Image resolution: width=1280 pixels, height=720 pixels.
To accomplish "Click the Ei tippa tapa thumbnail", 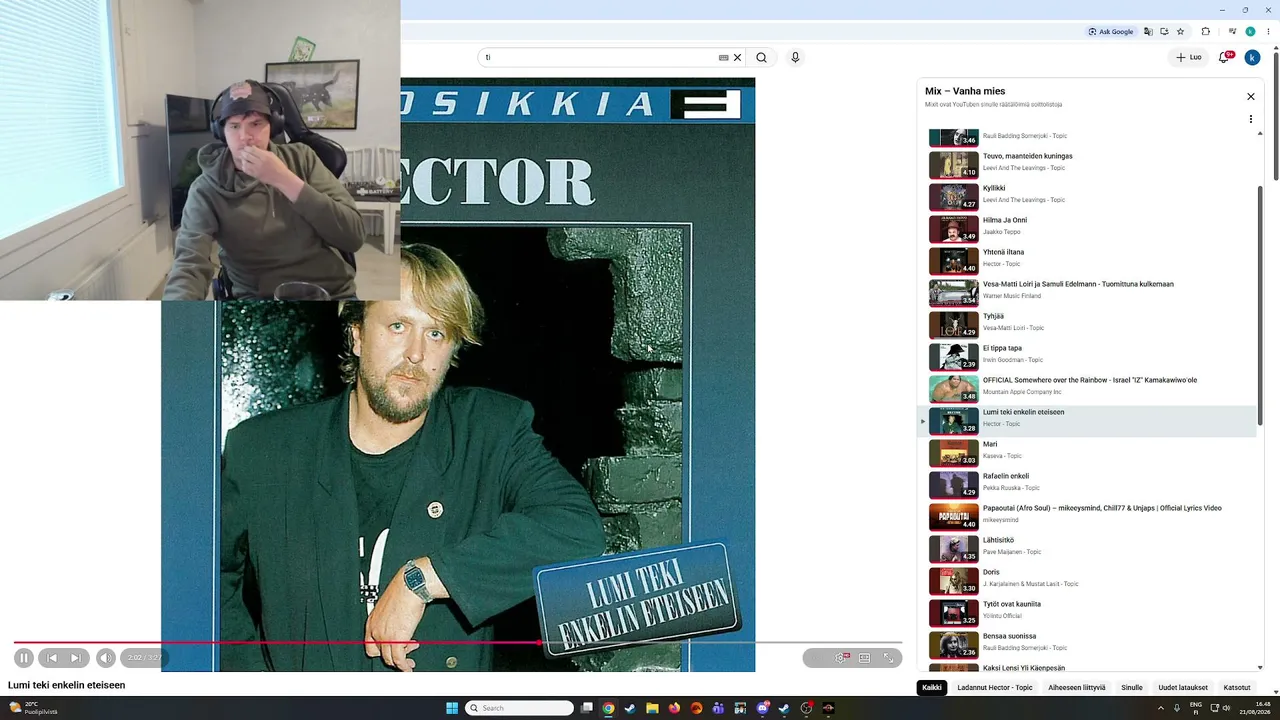I will click(954, 356).
